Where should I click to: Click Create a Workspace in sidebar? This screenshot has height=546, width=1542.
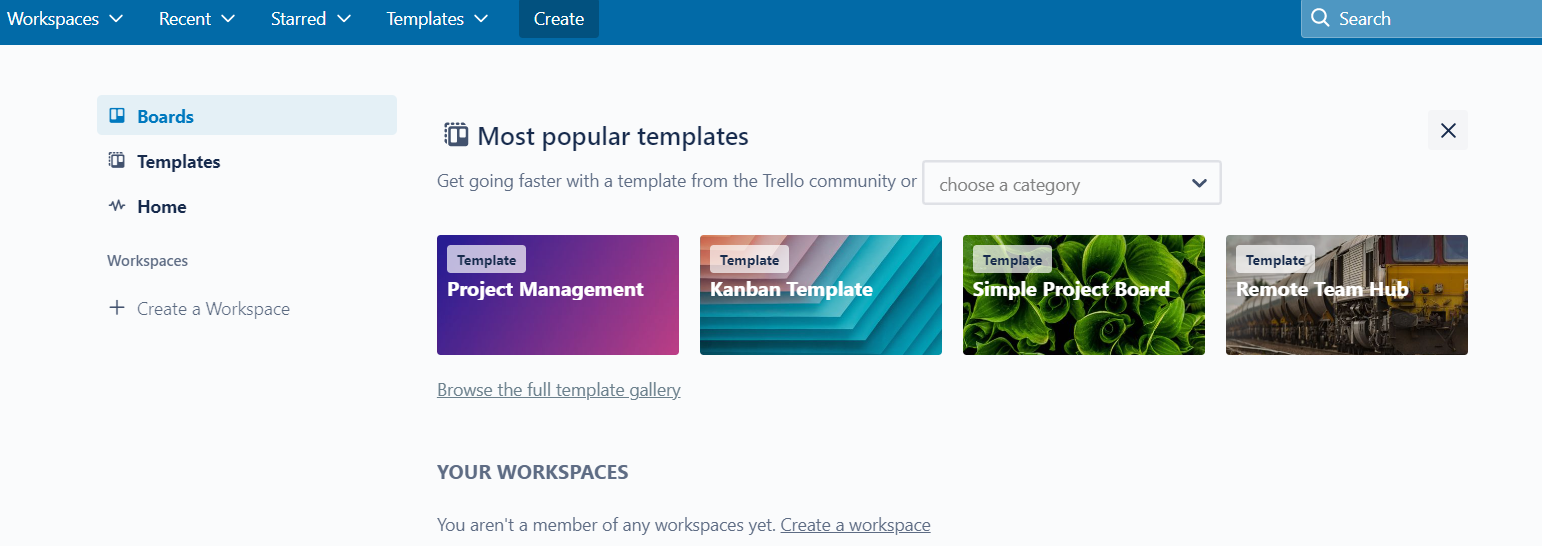pyautogui.click(x=213, y=309)
